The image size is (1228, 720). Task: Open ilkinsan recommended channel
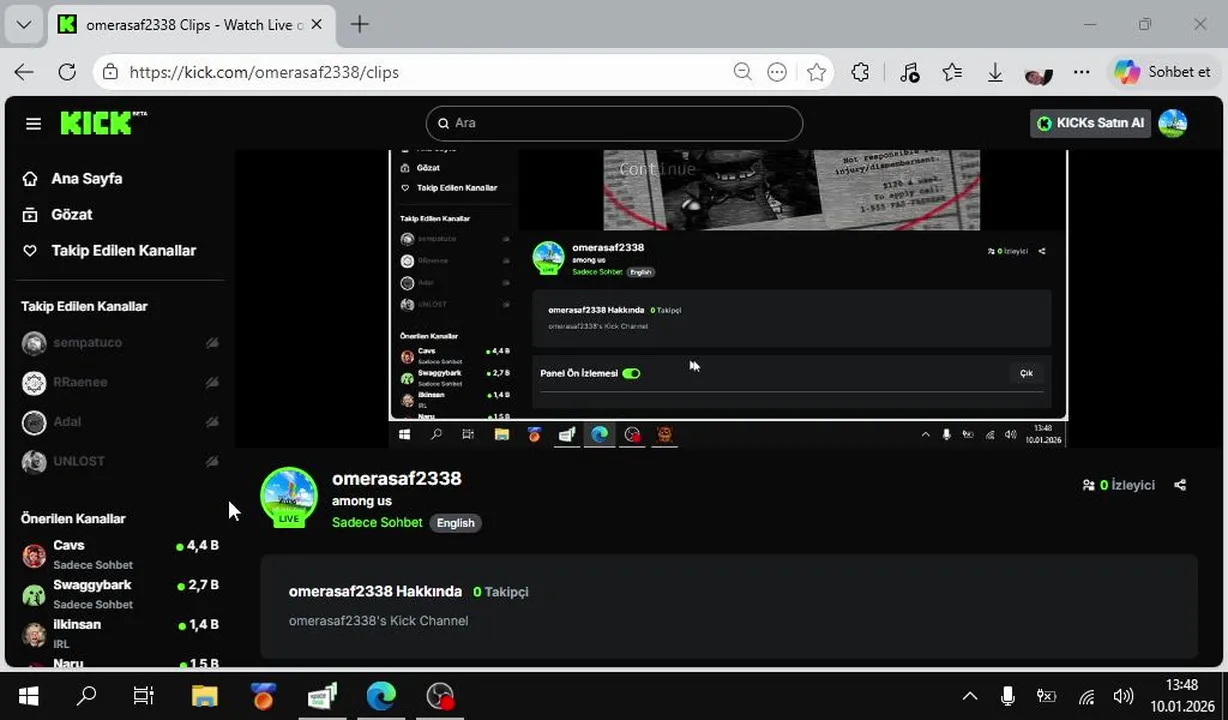120,633
